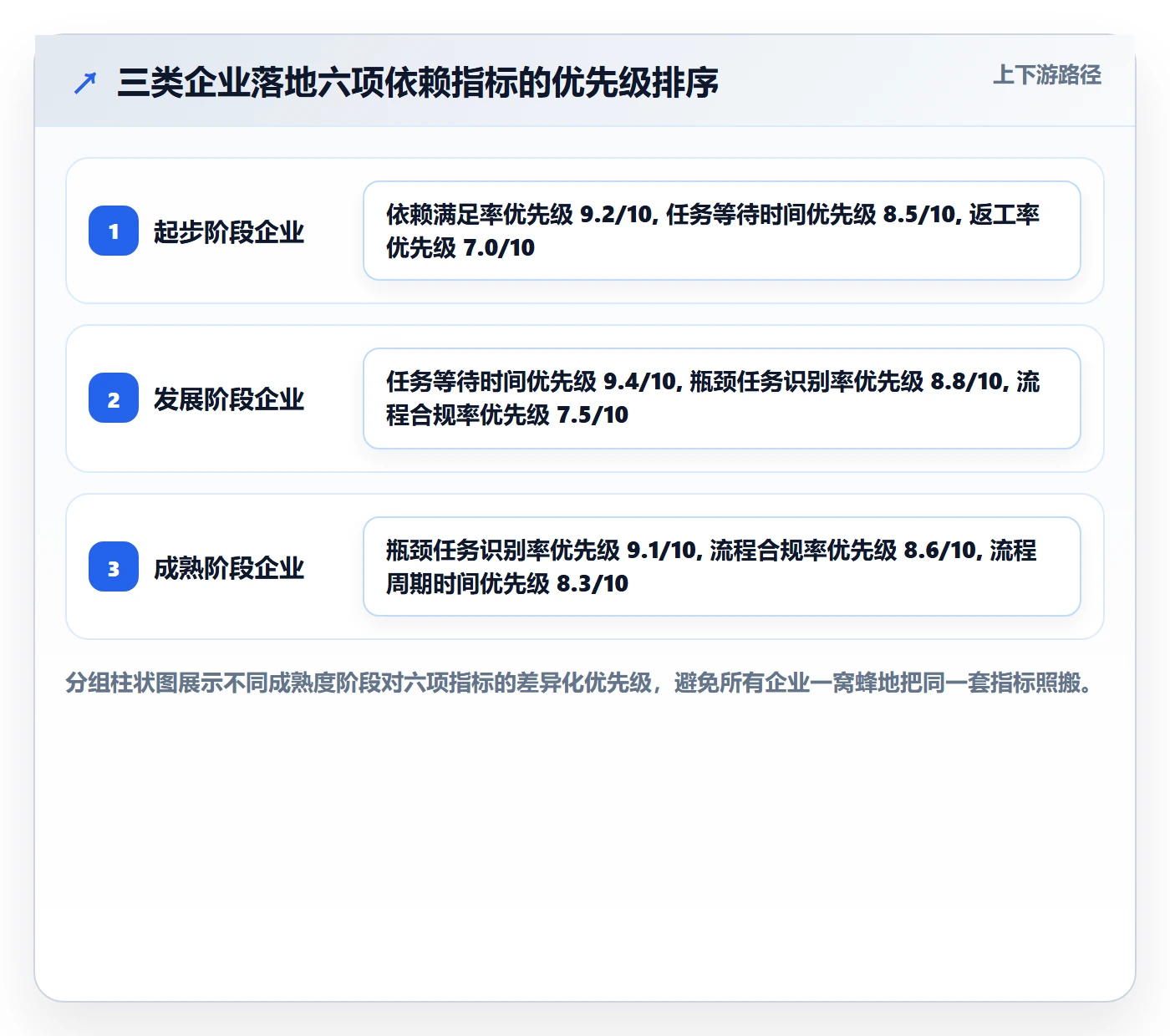
Task: Open the box starting 依赖满足率优先级 9.2/10
Action: pyautogui.click(x=722, y=231)
